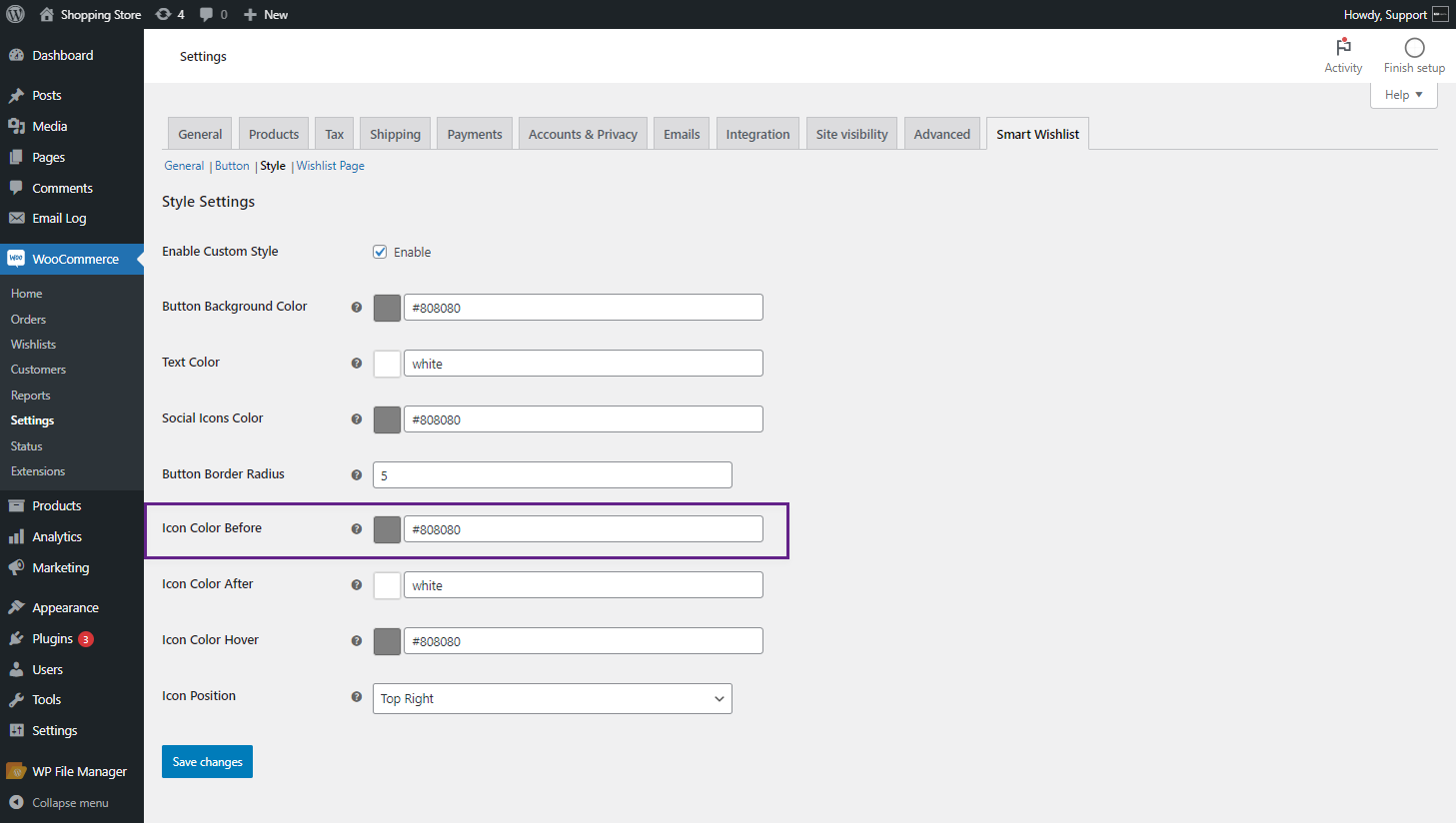1456x823 pixels.
Task: Click the Appearance paintbrush icon
Action: (16, 607)
